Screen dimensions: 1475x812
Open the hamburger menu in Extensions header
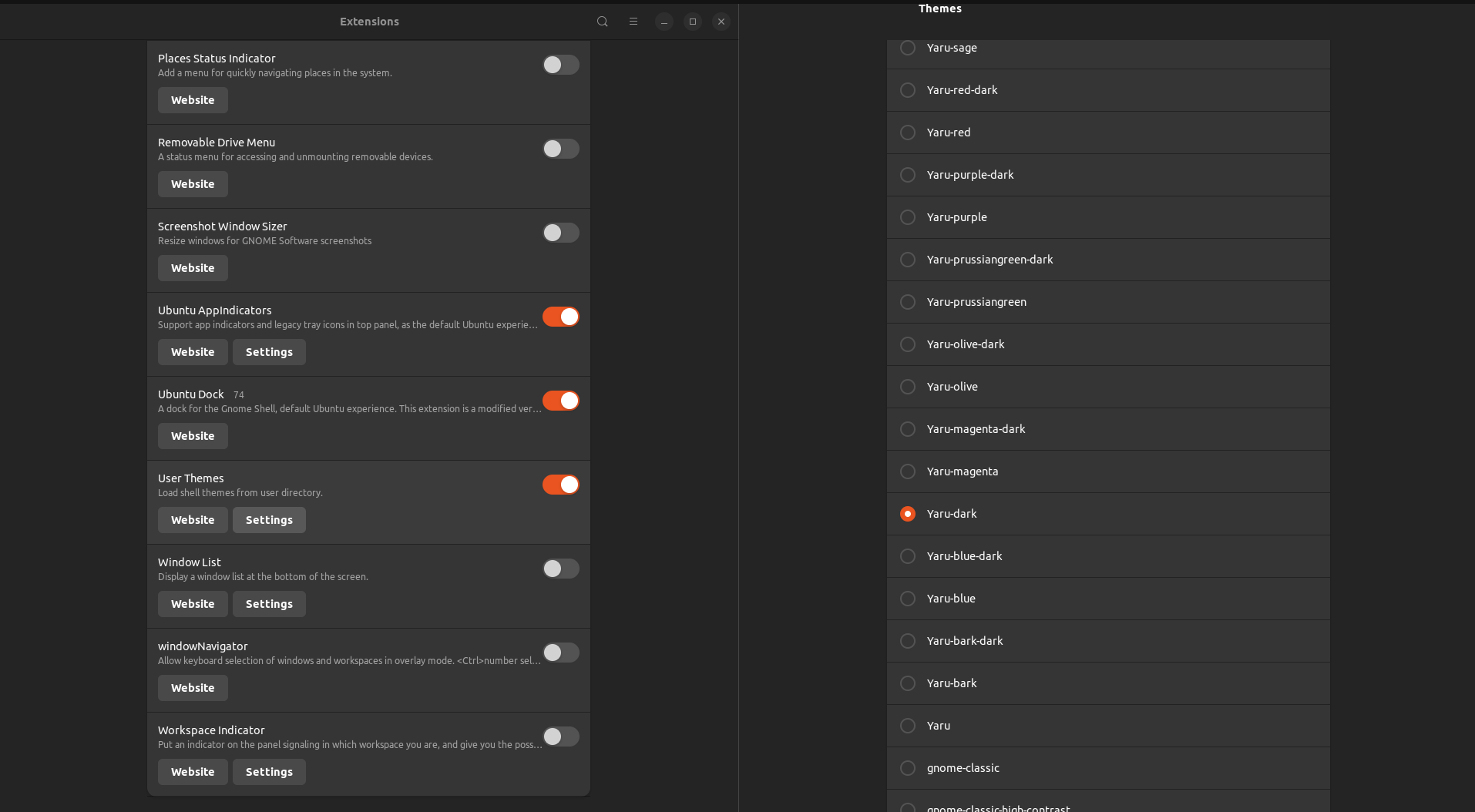coord(633,22)
